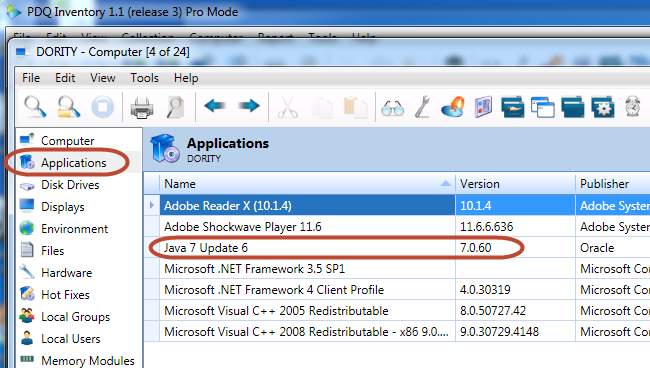This screenshot has height=368, width=650.
Task: Click the dark window with pencil icon
Action: click(x=512, y=107)
